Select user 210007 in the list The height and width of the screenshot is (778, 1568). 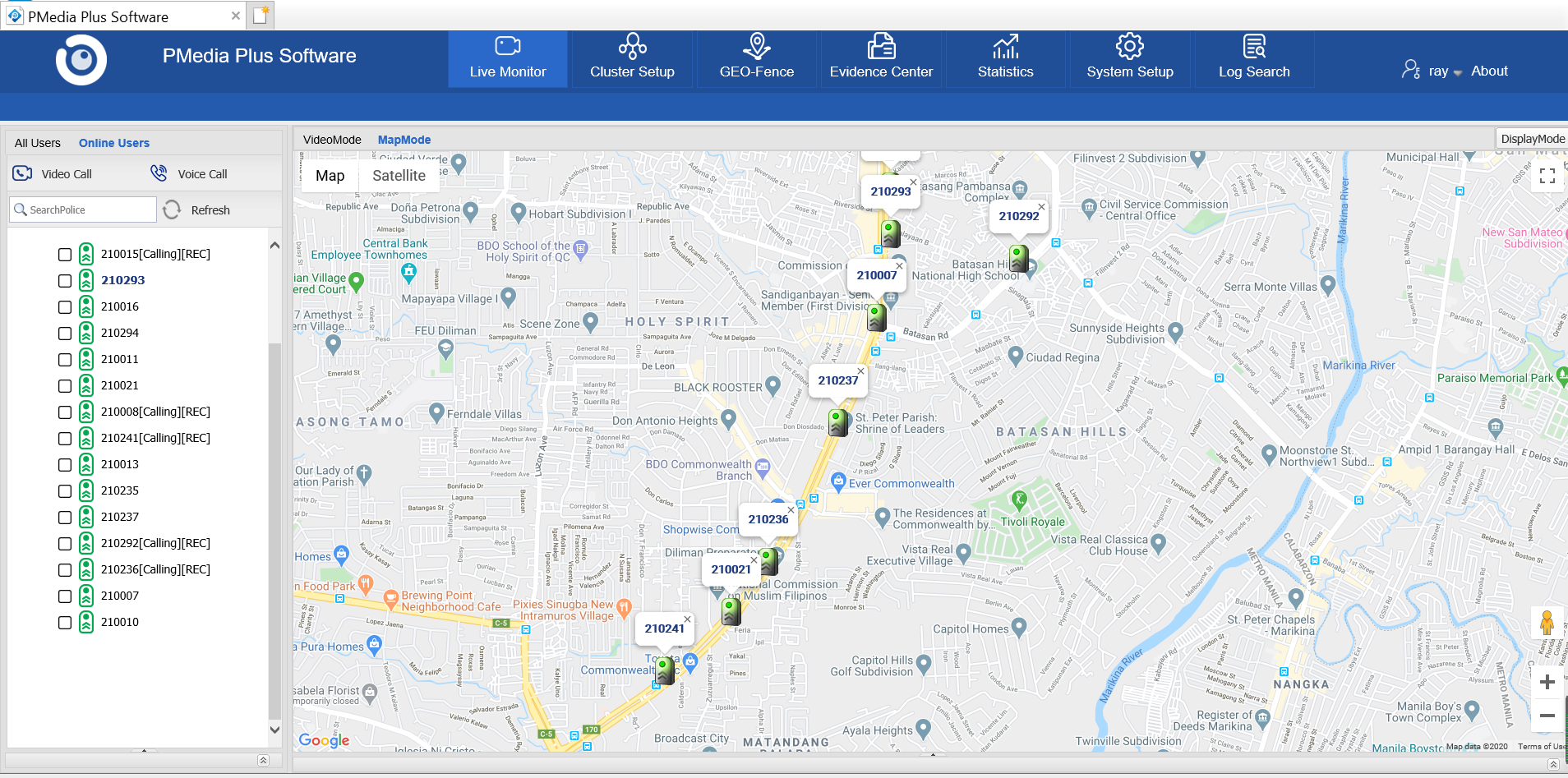120,596
